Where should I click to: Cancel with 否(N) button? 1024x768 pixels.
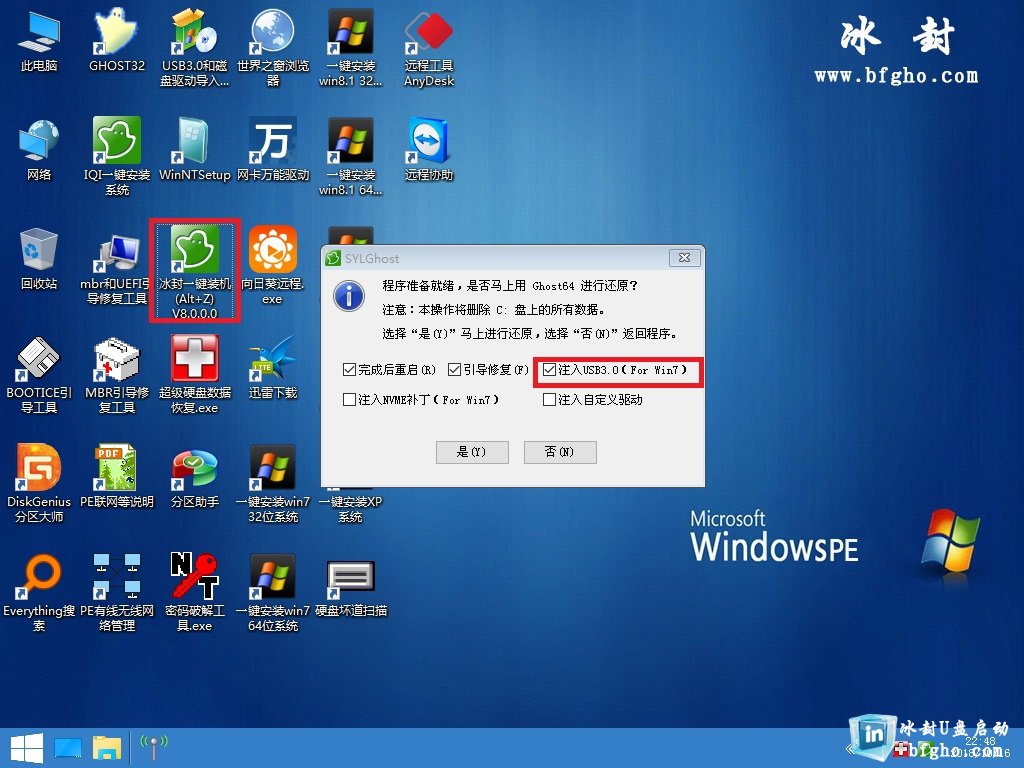[x=560, y=452]
